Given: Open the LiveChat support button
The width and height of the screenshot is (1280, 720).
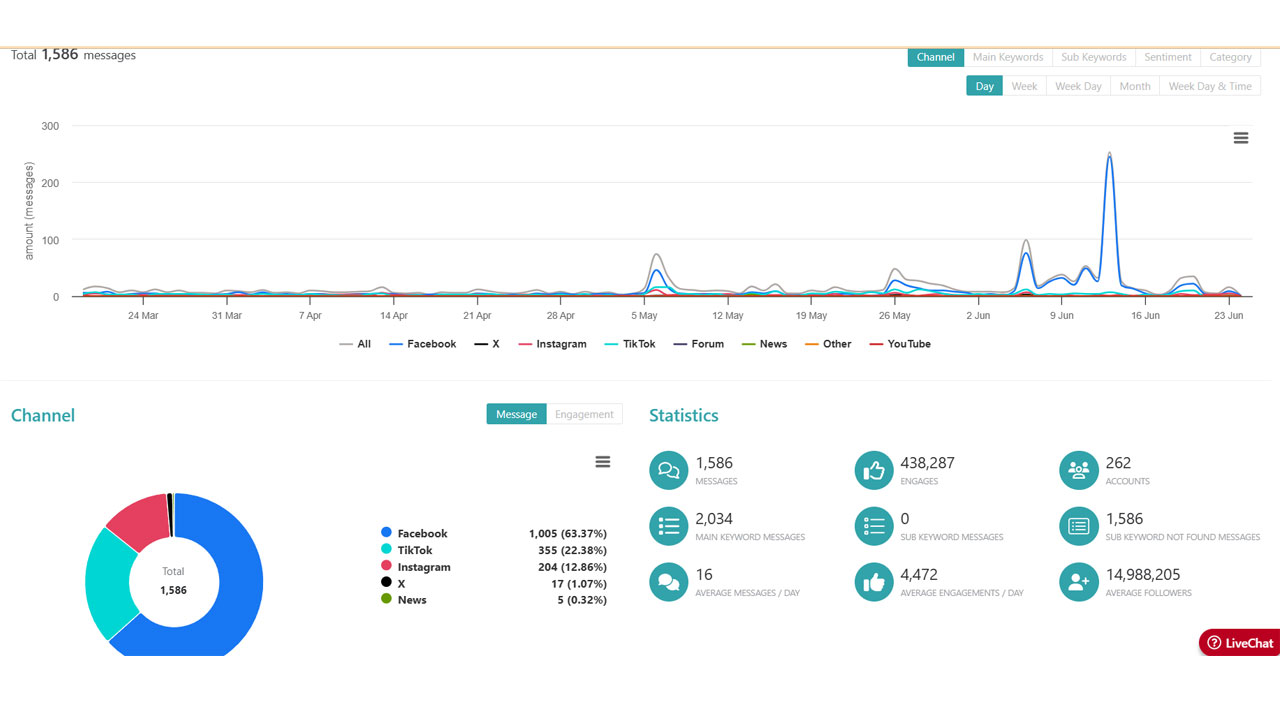Looking at the screenshot, I should coord(1240,643).
